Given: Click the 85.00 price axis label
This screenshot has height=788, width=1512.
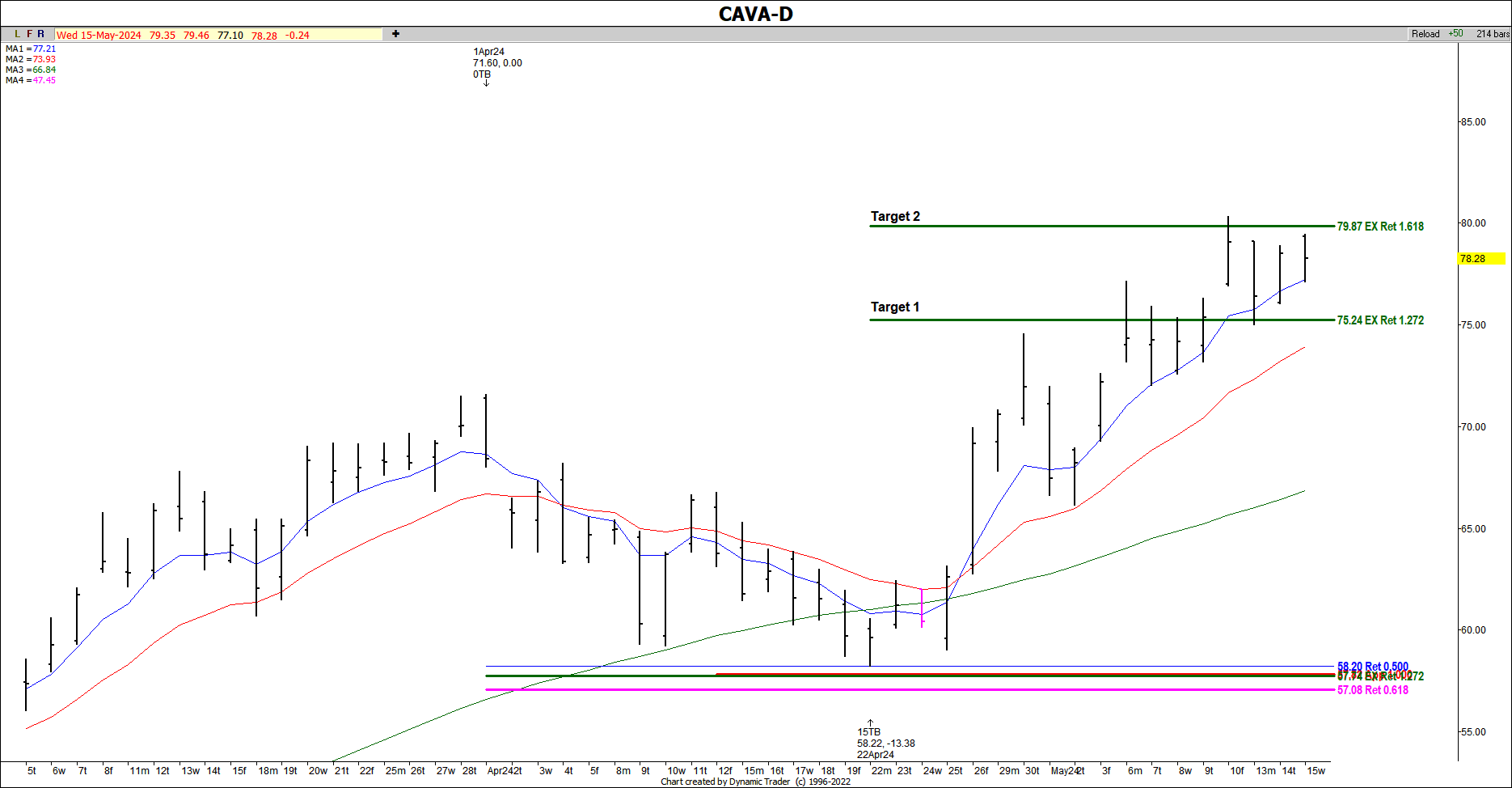Looking at the screenshot, I should point(1472,122).
